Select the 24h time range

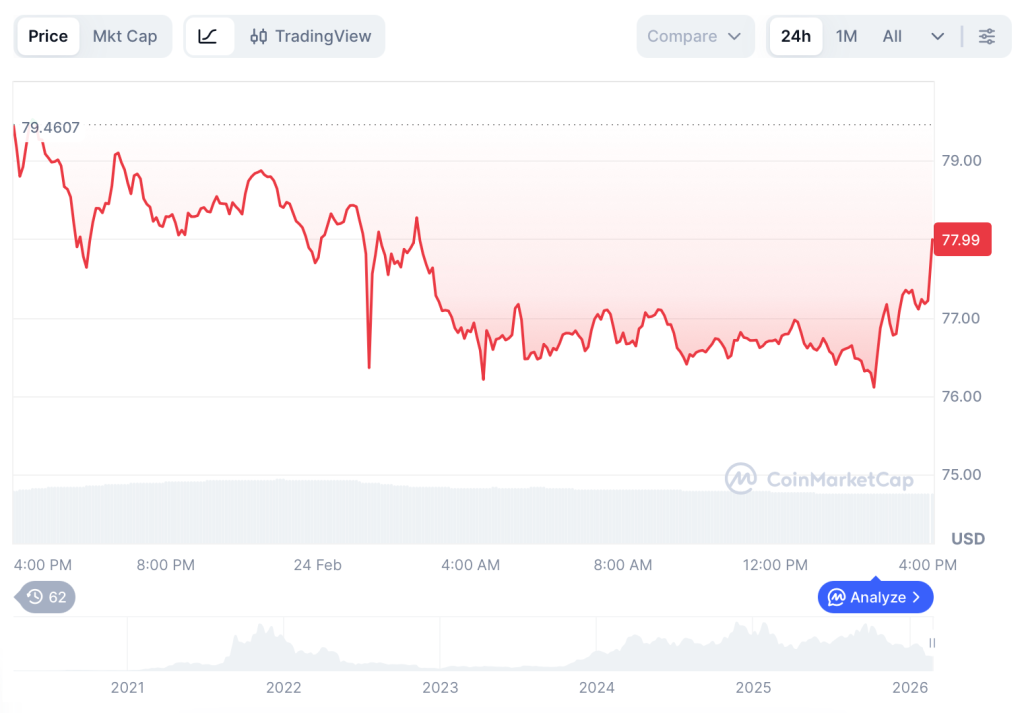click(796, 37)
